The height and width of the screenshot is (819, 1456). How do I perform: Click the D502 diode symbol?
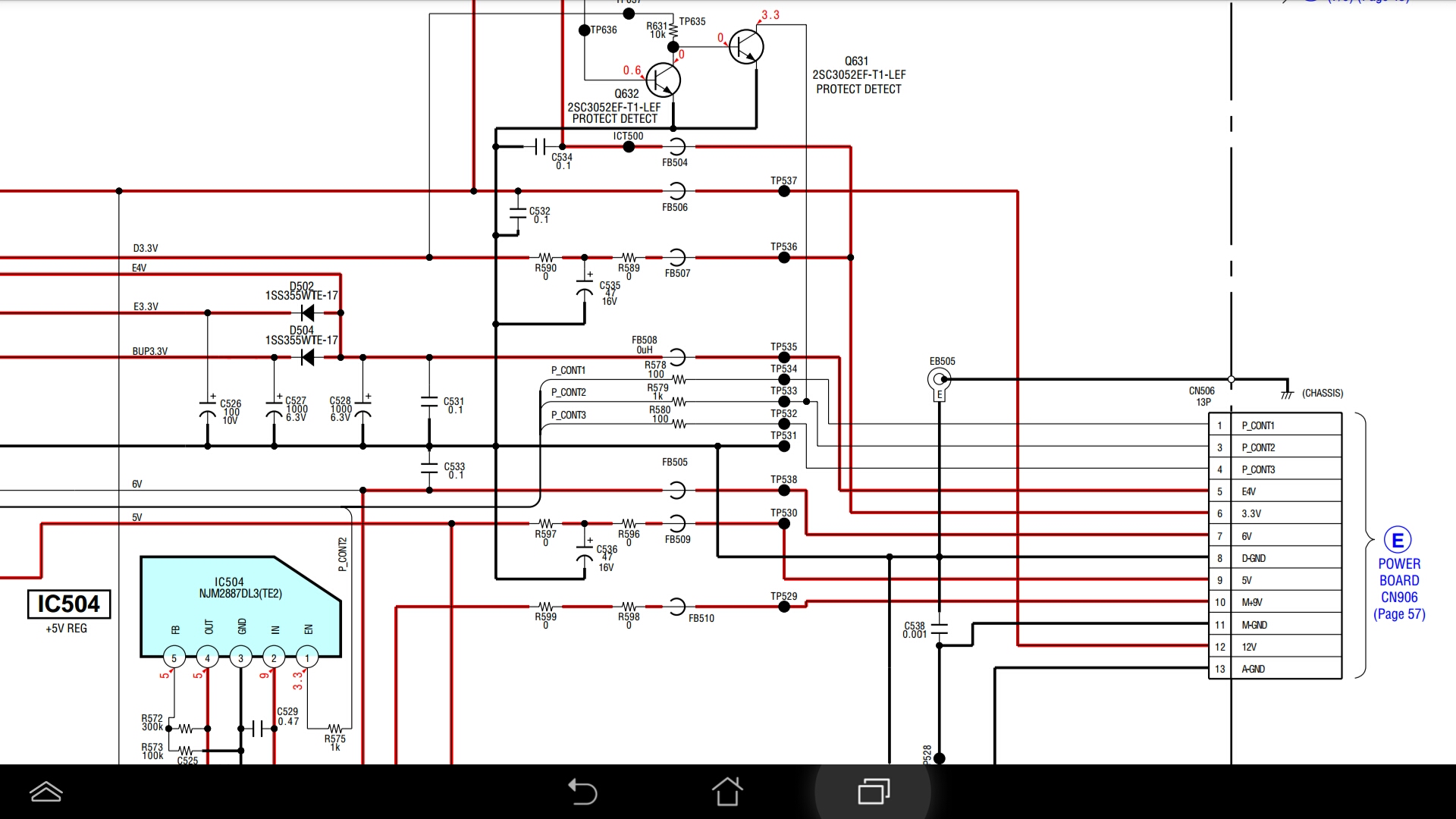307,312
